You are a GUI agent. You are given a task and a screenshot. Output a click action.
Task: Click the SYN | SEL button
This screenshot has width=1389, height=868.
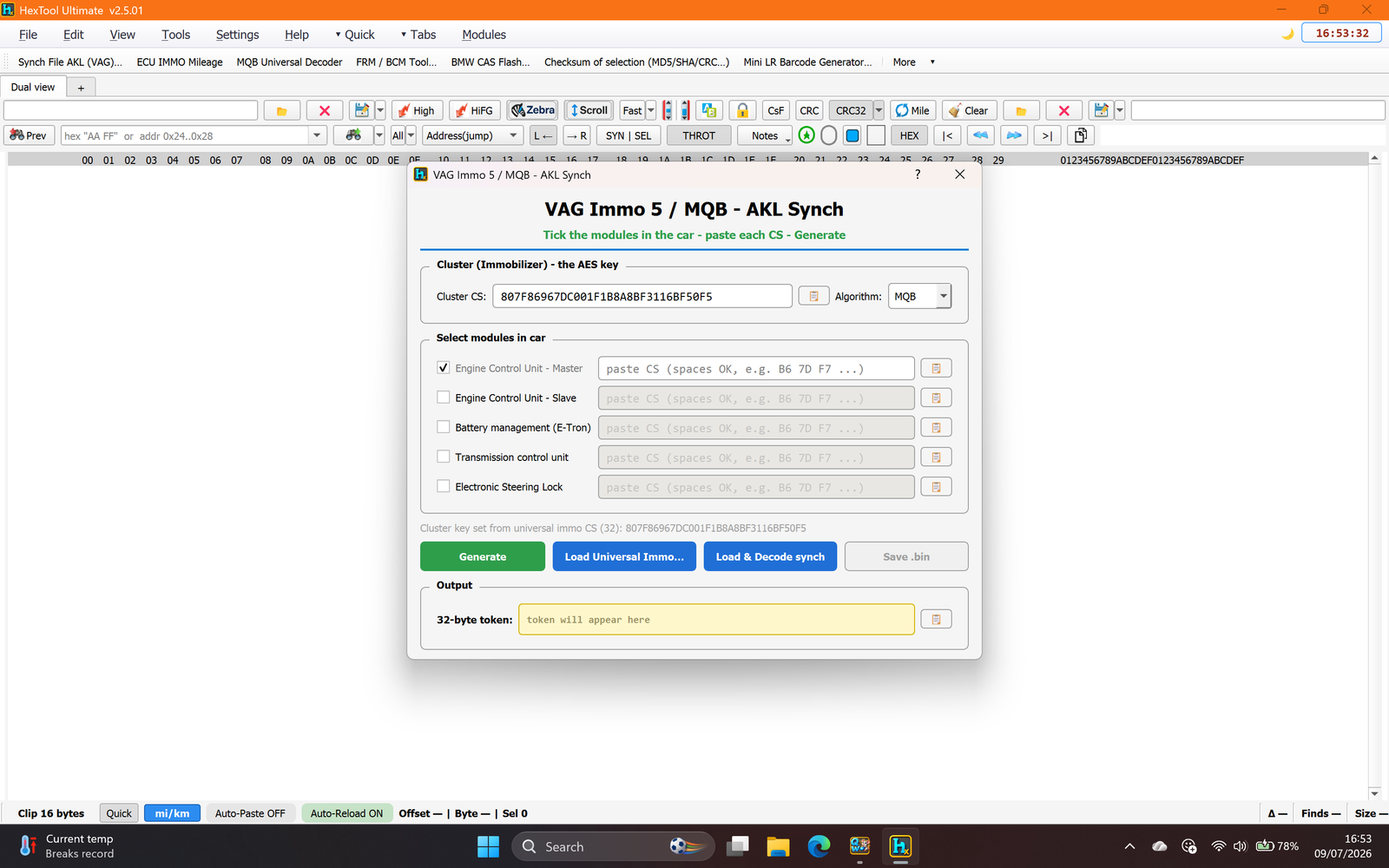pos(629,135)
